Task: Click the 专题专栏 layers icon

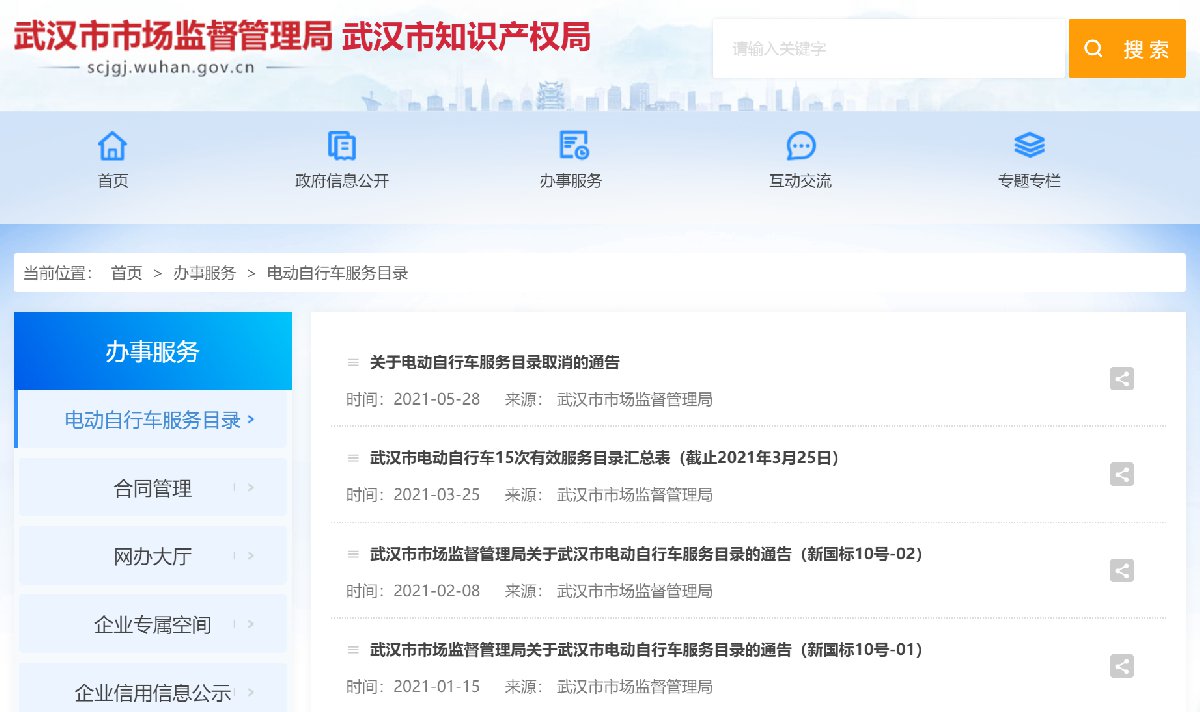Action: [1029, 146]
